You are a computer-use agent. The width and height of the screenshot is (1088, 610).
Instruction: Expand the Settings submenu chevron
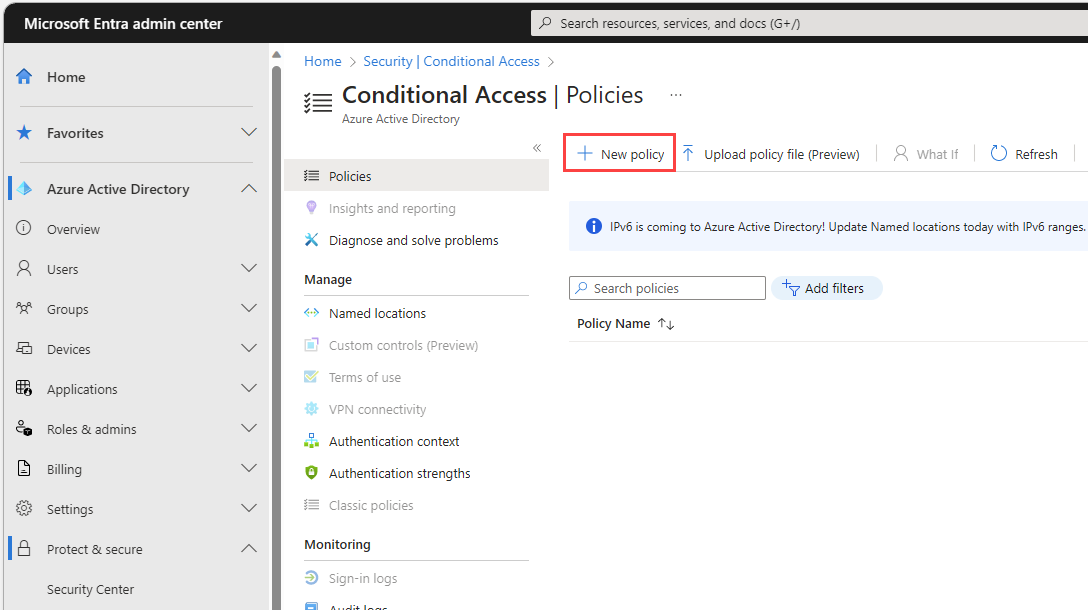point(248,508)
